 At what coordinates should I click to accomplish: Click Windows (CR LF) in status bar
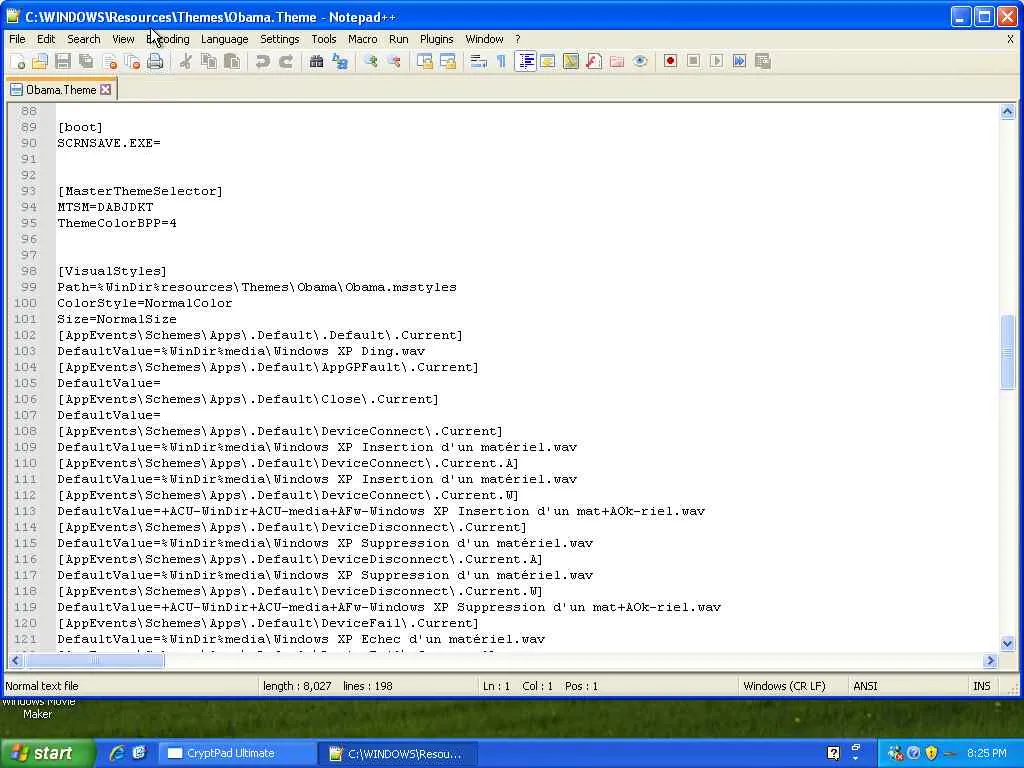coord(784,686)
